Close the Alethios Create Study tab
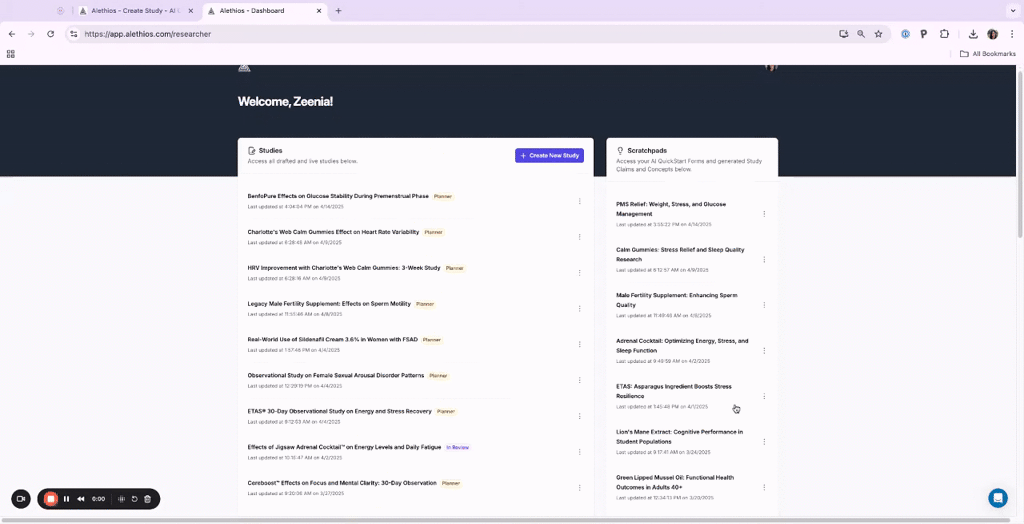The width and height of the screenshot is (1024, 524). pos(191,10)
